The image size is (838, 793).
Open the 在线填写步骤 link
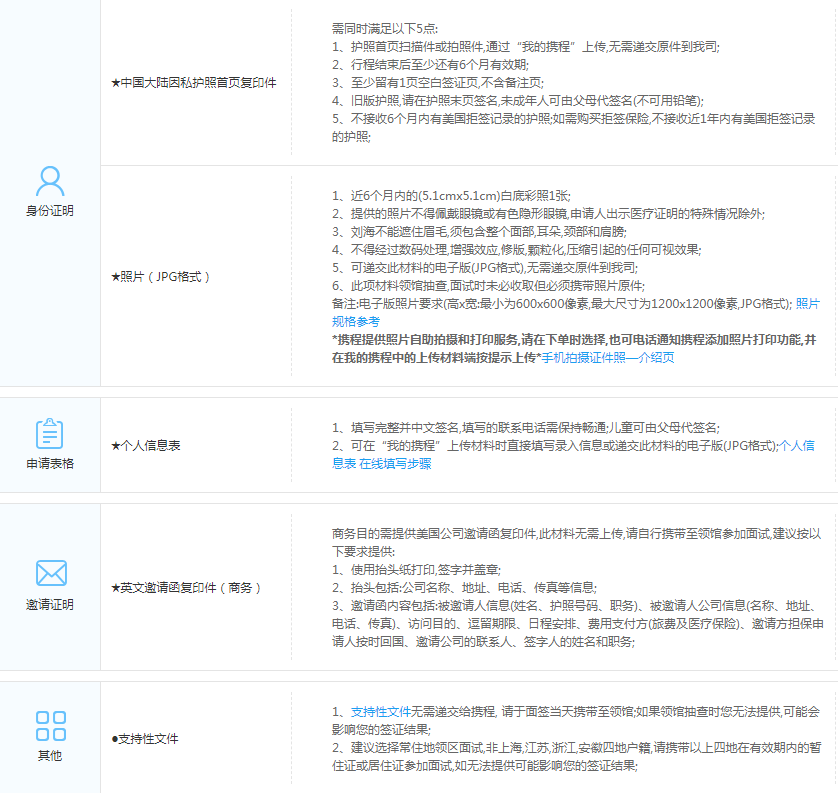coord(396,464)
